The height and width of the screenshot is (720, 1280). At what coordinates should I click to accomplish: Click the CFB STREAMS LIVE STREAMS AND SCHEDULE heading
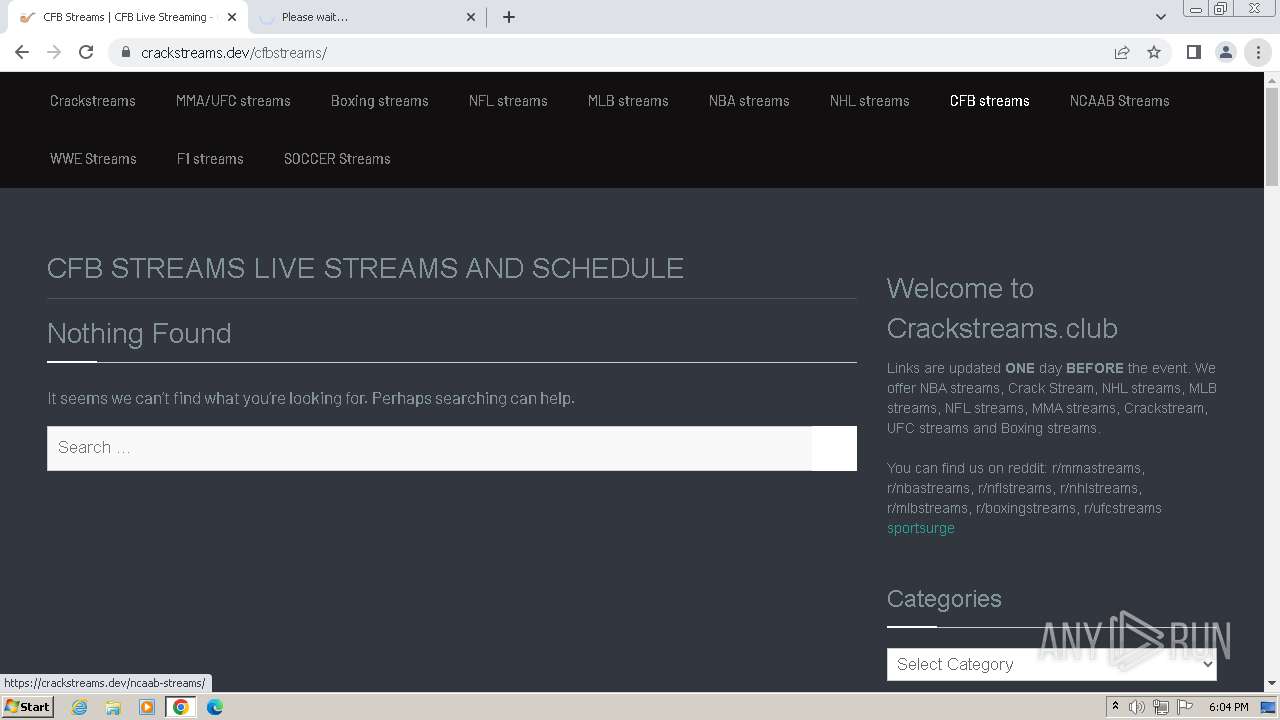pos(366,269)
